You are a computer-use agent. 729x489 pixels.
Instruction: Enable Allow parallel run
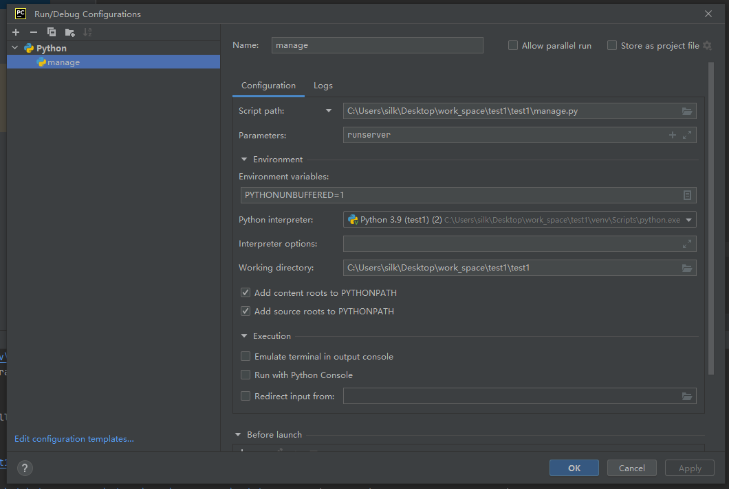click(x=513, y=45)
